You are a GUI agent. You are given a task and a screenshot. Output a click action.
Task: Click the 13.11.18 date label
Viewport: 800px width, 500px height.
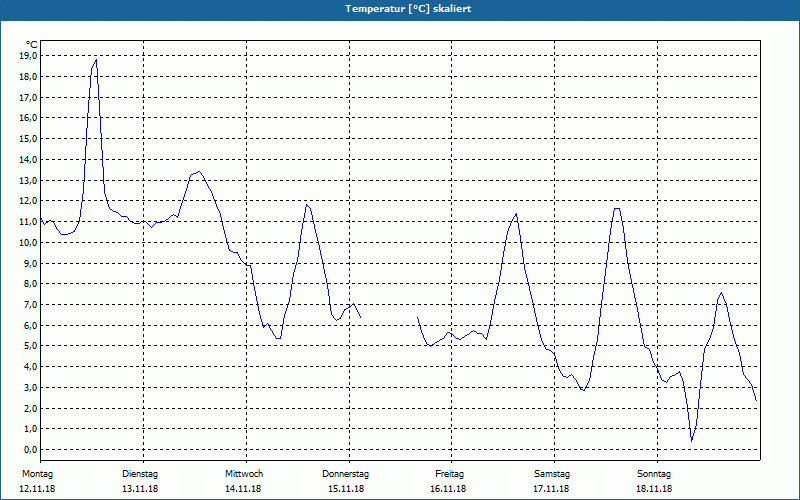tap(140, 489)
